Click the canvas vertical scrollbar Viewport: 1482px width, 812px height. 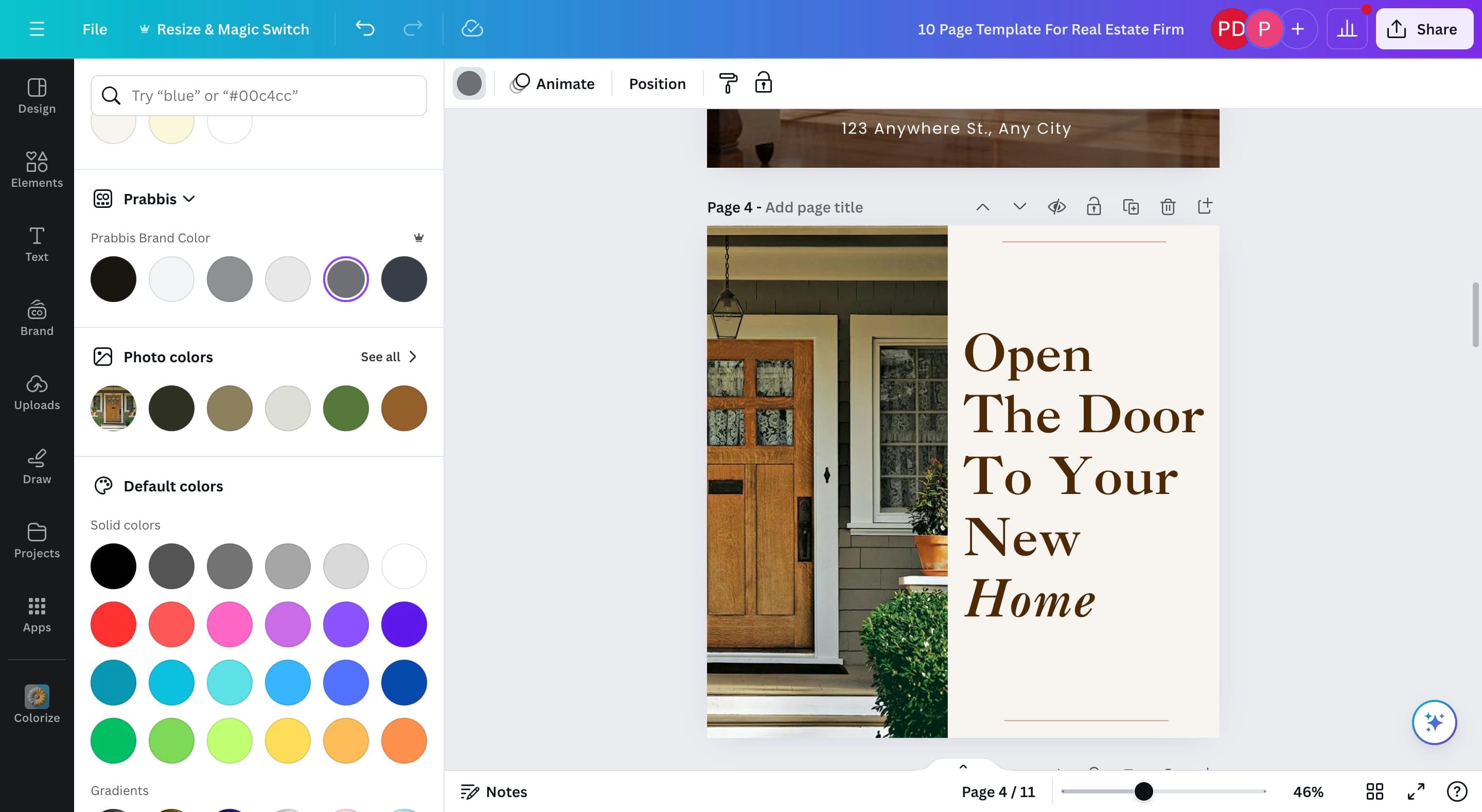[x=1476, y=314]
